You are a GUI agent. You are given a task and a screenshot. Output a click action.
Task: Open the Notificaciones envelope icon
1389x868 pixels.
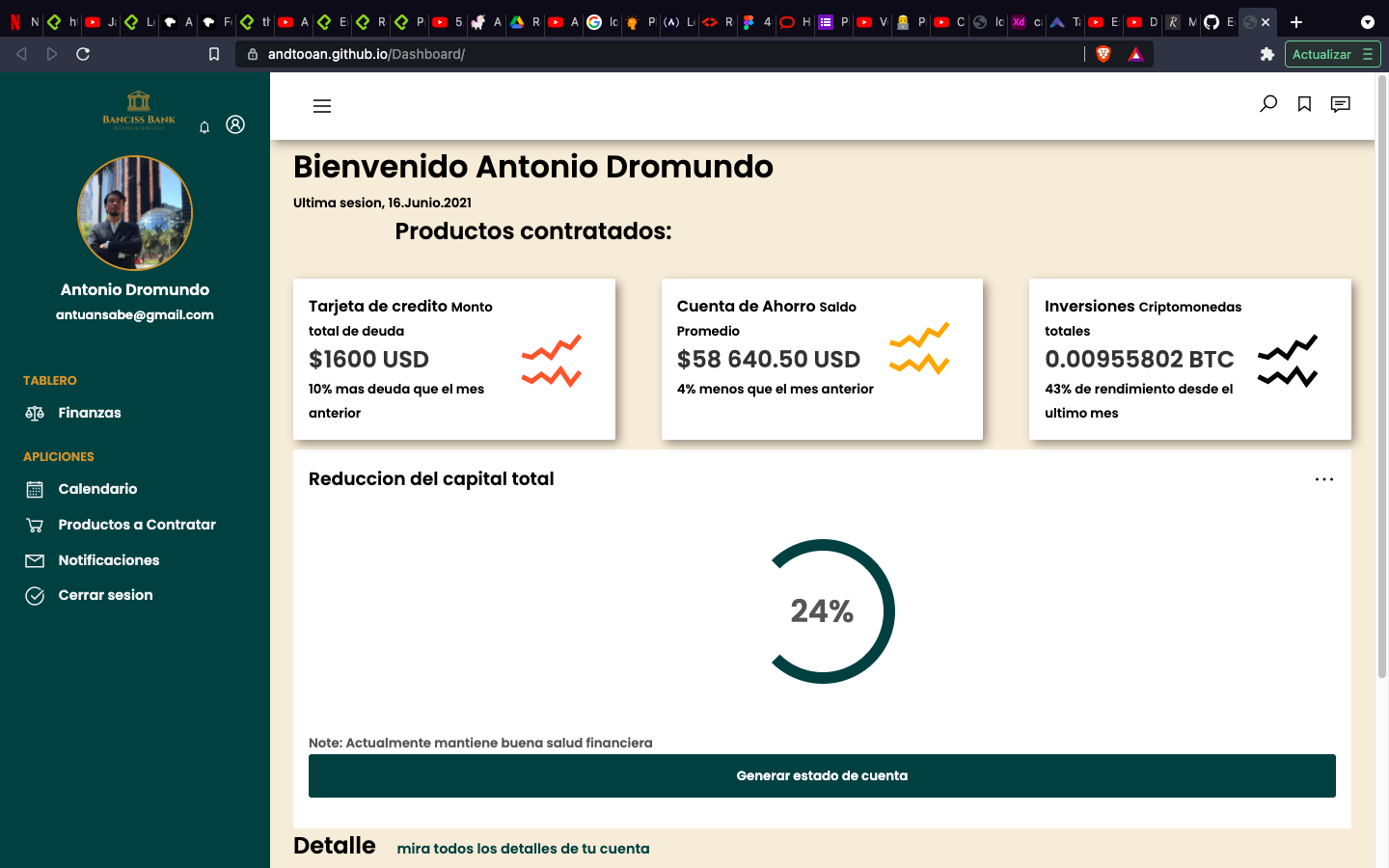pyautogui.click(x=35, y=560)
